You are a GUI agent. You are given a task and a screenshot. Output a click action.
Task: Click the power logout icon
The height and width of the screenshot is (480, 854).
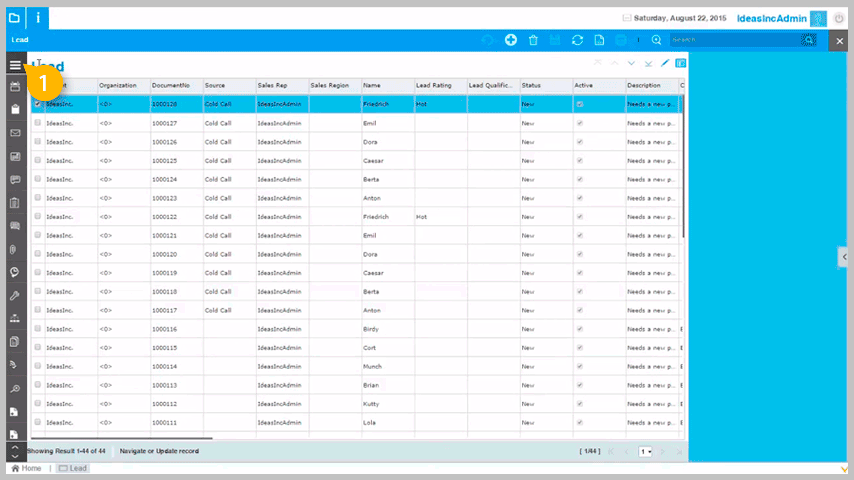coord(839,18)
